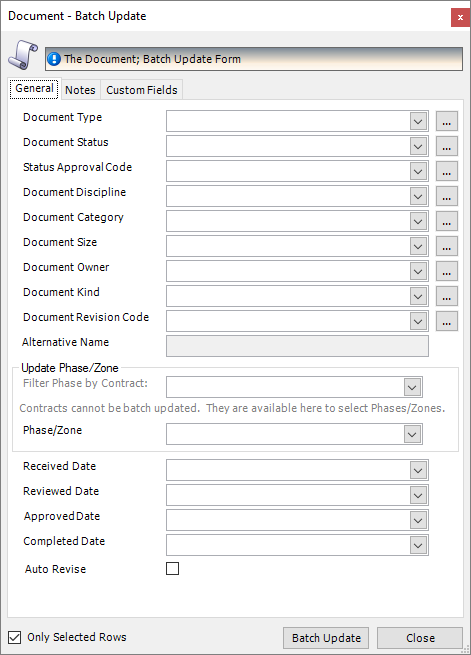Expand the Document Discipline dropdown
Viewport: 471px width, 655px height.
418,197
